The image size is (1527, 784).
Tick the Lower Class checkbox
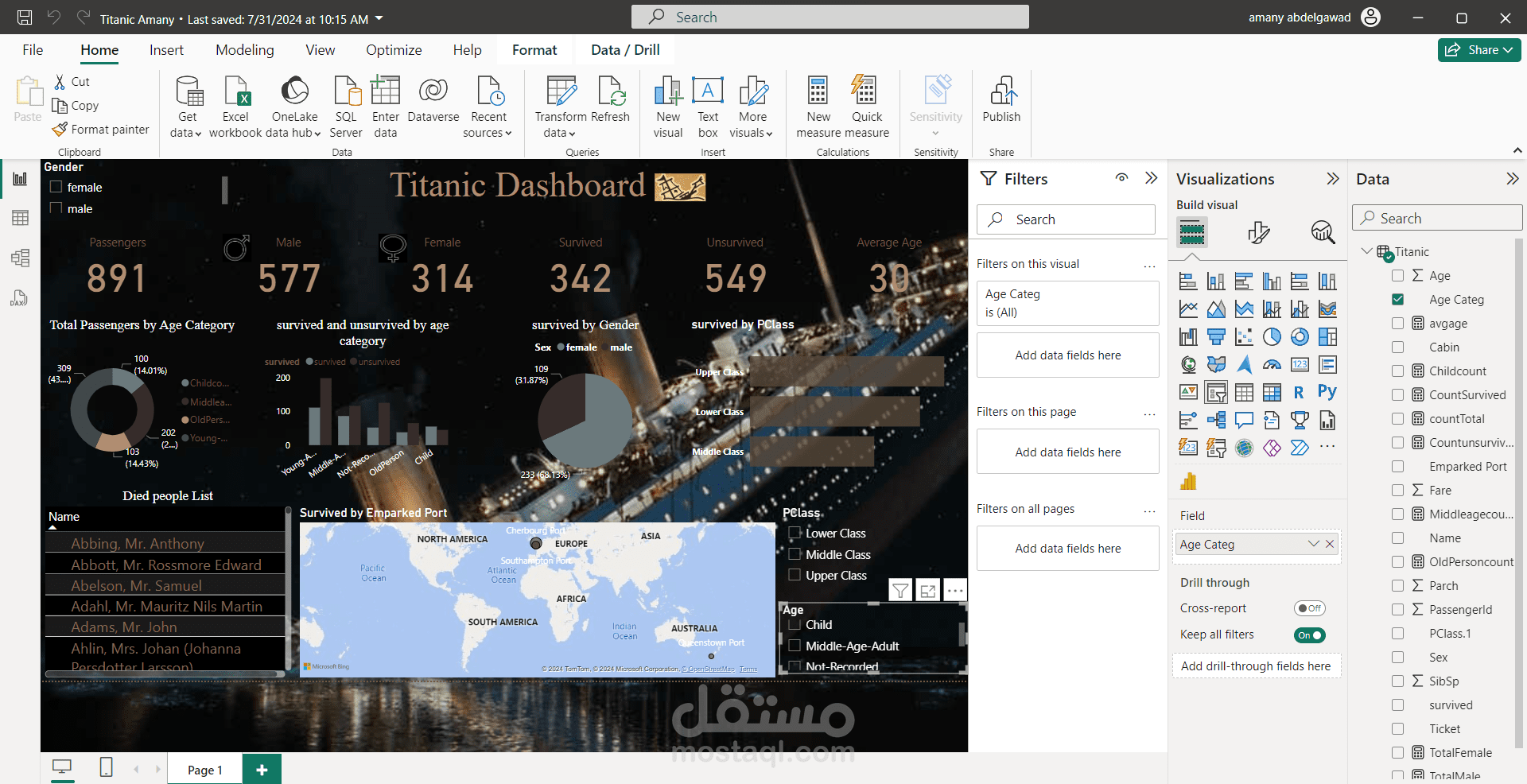[x=795, y=533]
